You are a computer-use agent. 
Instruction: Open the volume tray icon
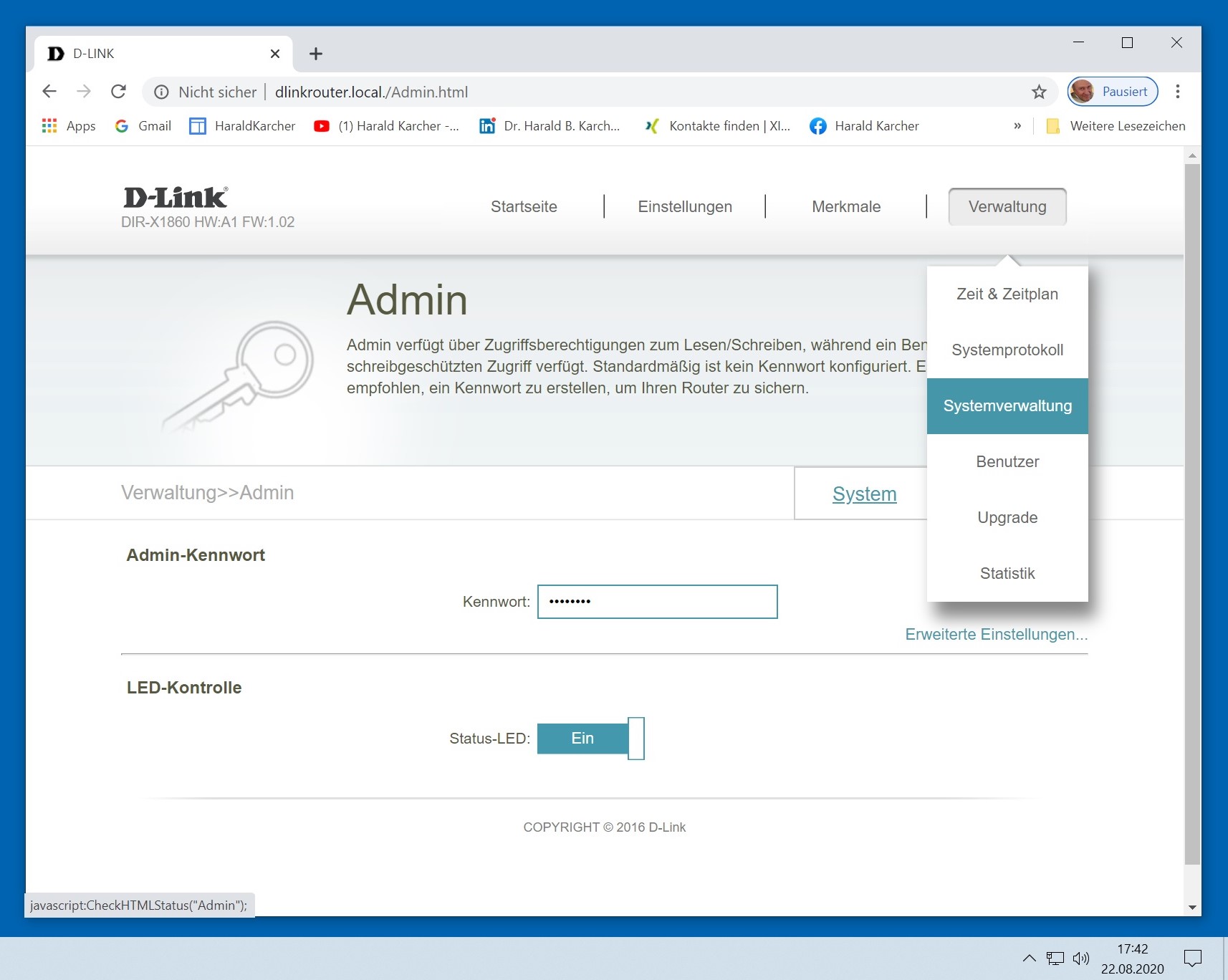tap(1080, 958)
